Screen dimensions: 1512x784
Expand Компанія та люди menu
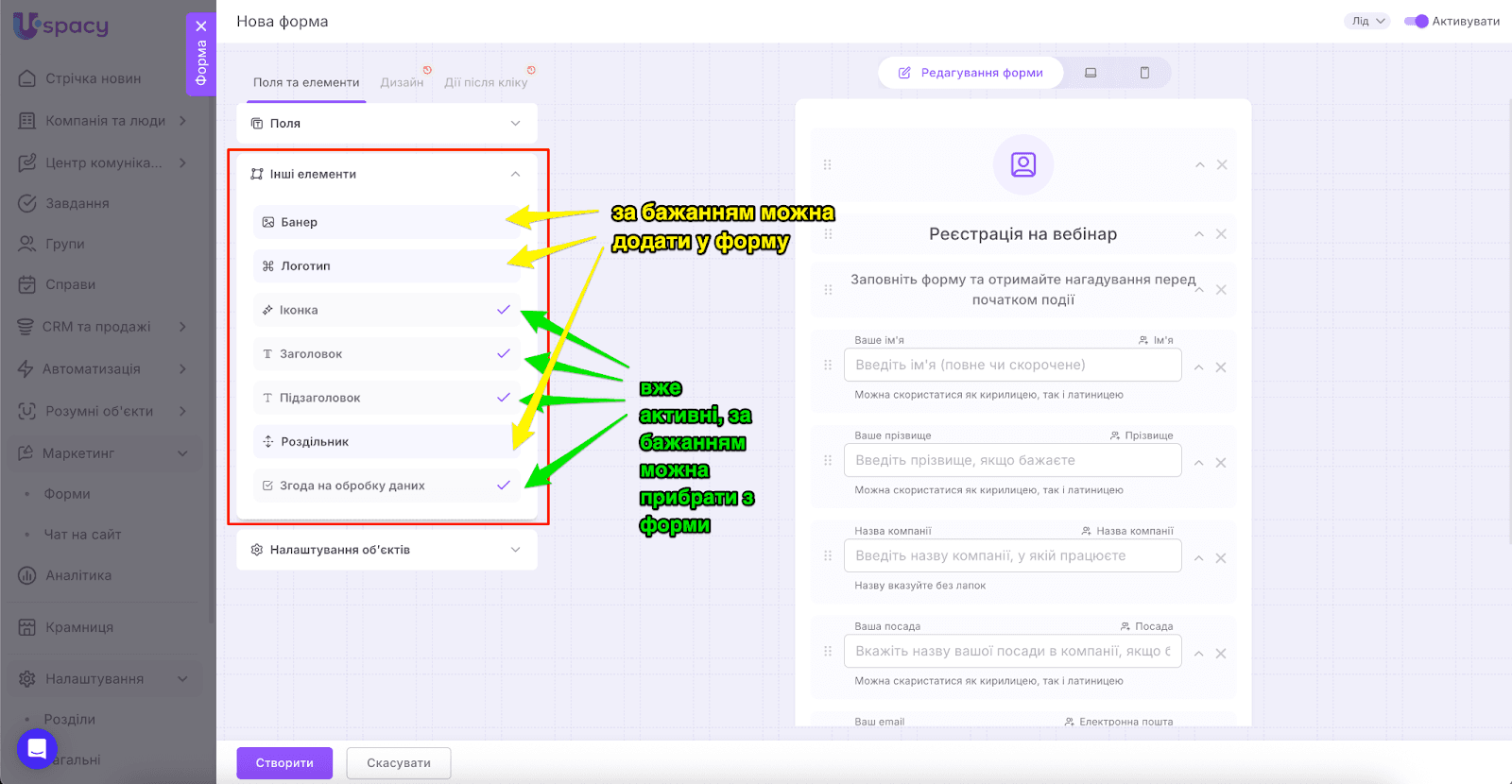[182, 121]
